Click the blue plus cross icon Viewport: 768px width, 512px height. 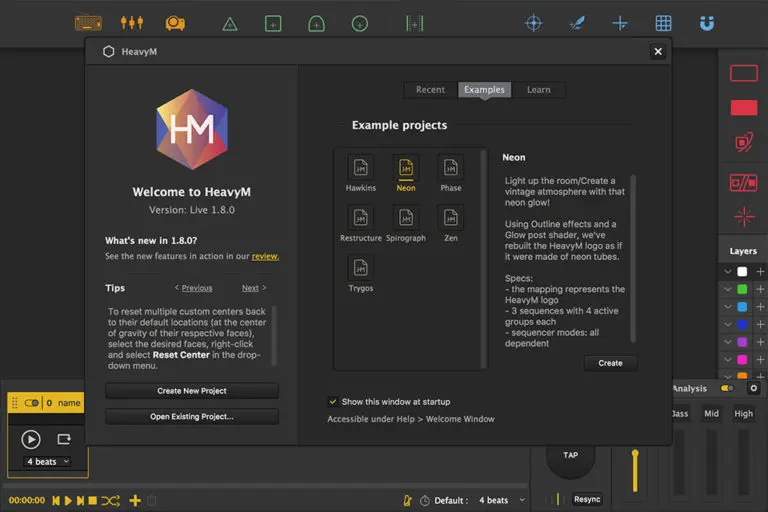pyautogui.click(x=620, y=23)
